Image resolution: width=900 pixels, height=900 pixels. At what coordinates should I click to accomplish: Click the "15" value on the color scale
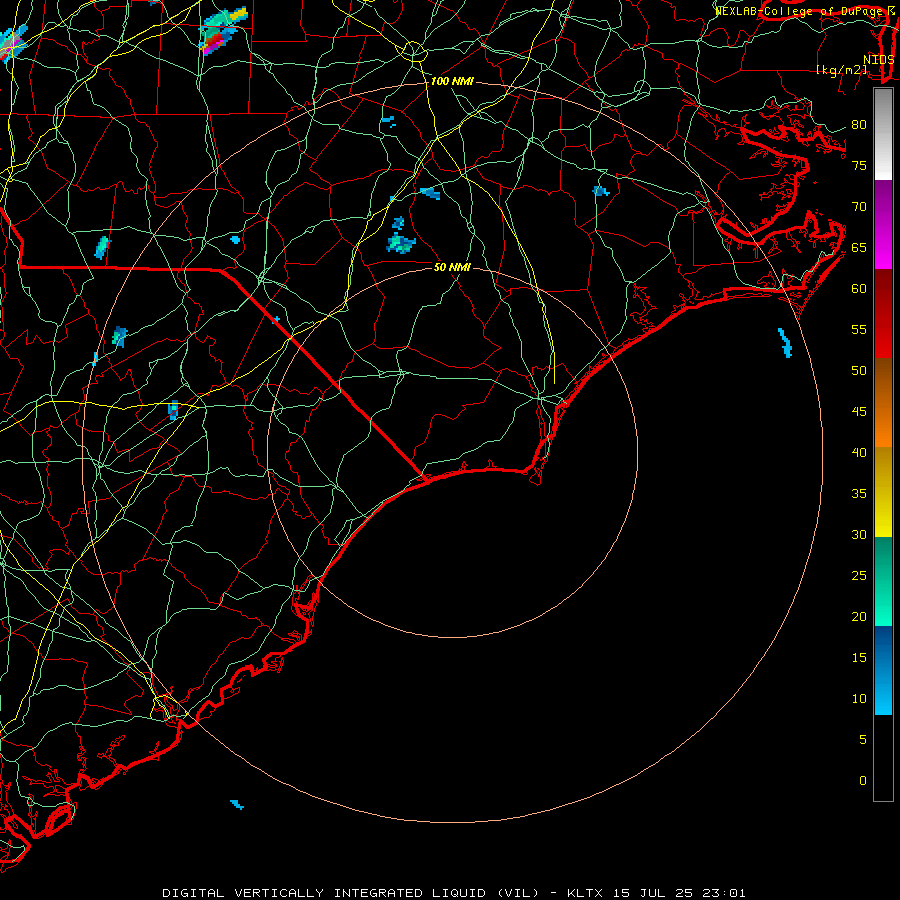pos(859,657)
